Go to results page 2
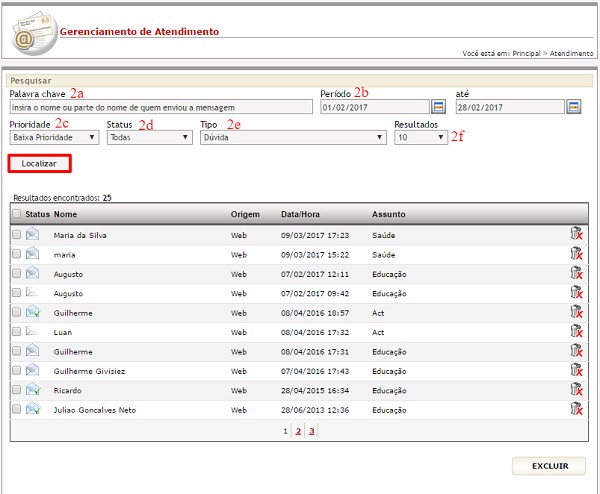The image size is (600, 494). [x=298, y=431]
